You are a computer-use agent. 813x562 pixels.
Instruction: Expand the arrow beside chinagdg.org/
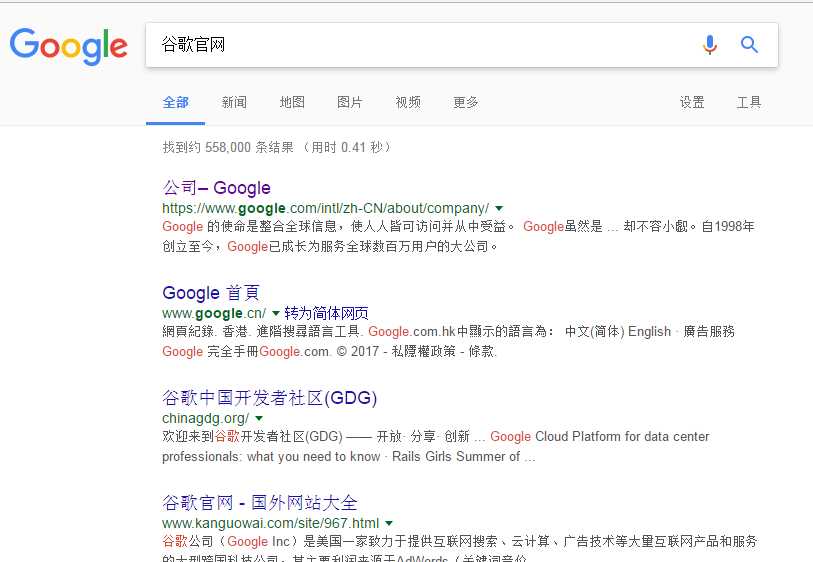point(259,418)
